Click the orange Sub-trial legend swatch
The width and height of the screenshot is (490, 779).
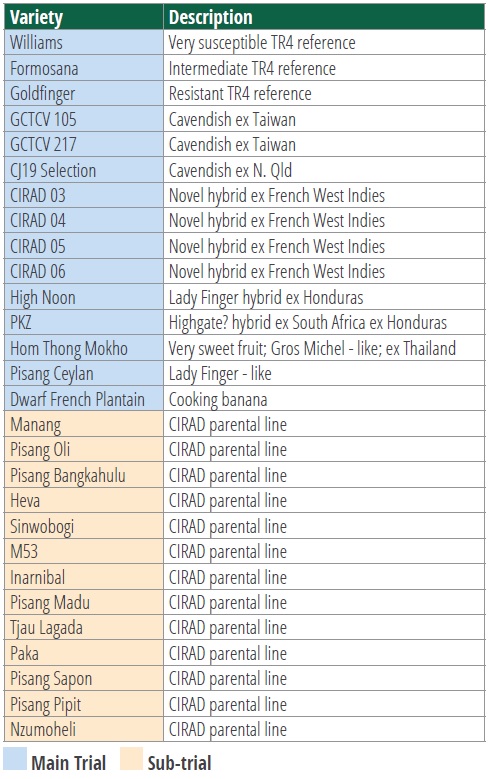pos(131,759)
